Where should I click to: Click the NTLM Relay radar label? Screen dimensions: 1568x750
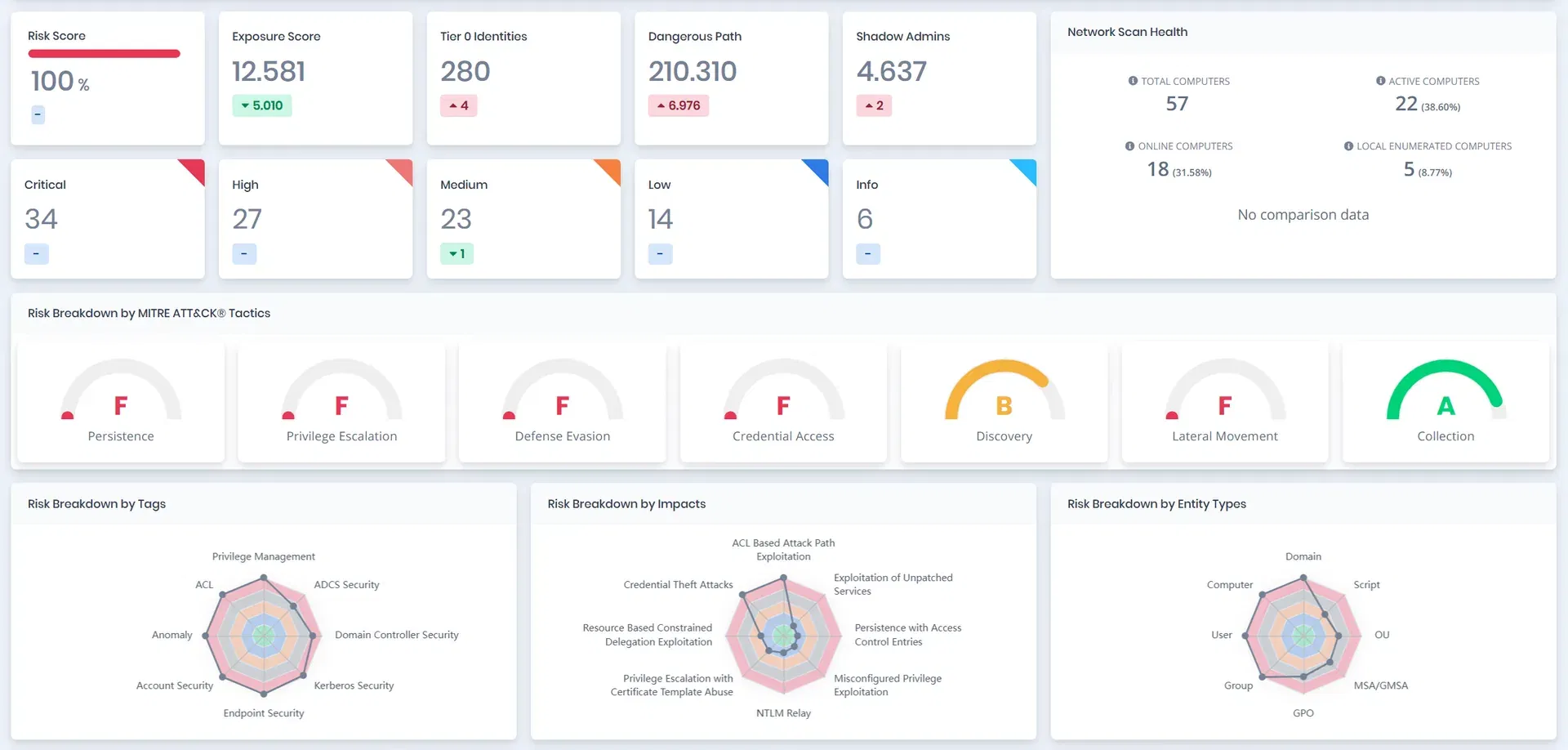click(783, 713)
